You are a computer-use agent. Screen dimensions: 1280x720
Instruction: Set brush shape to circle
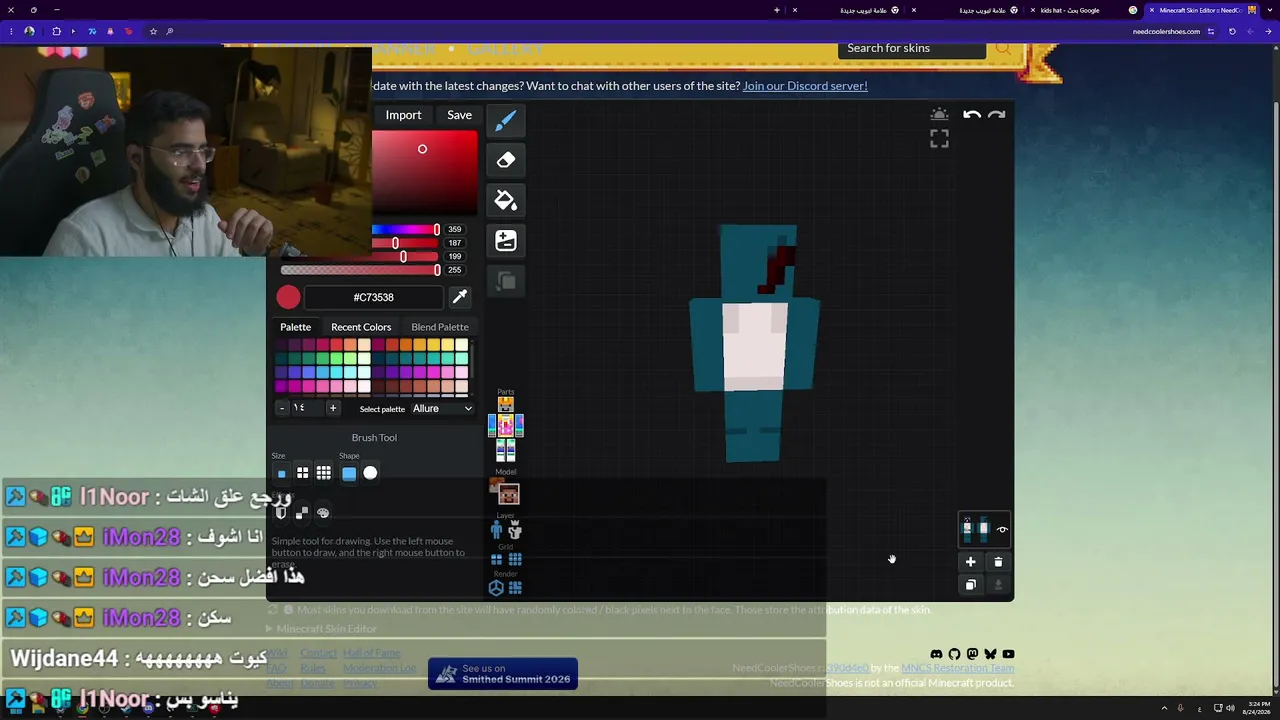coord(370,473)
